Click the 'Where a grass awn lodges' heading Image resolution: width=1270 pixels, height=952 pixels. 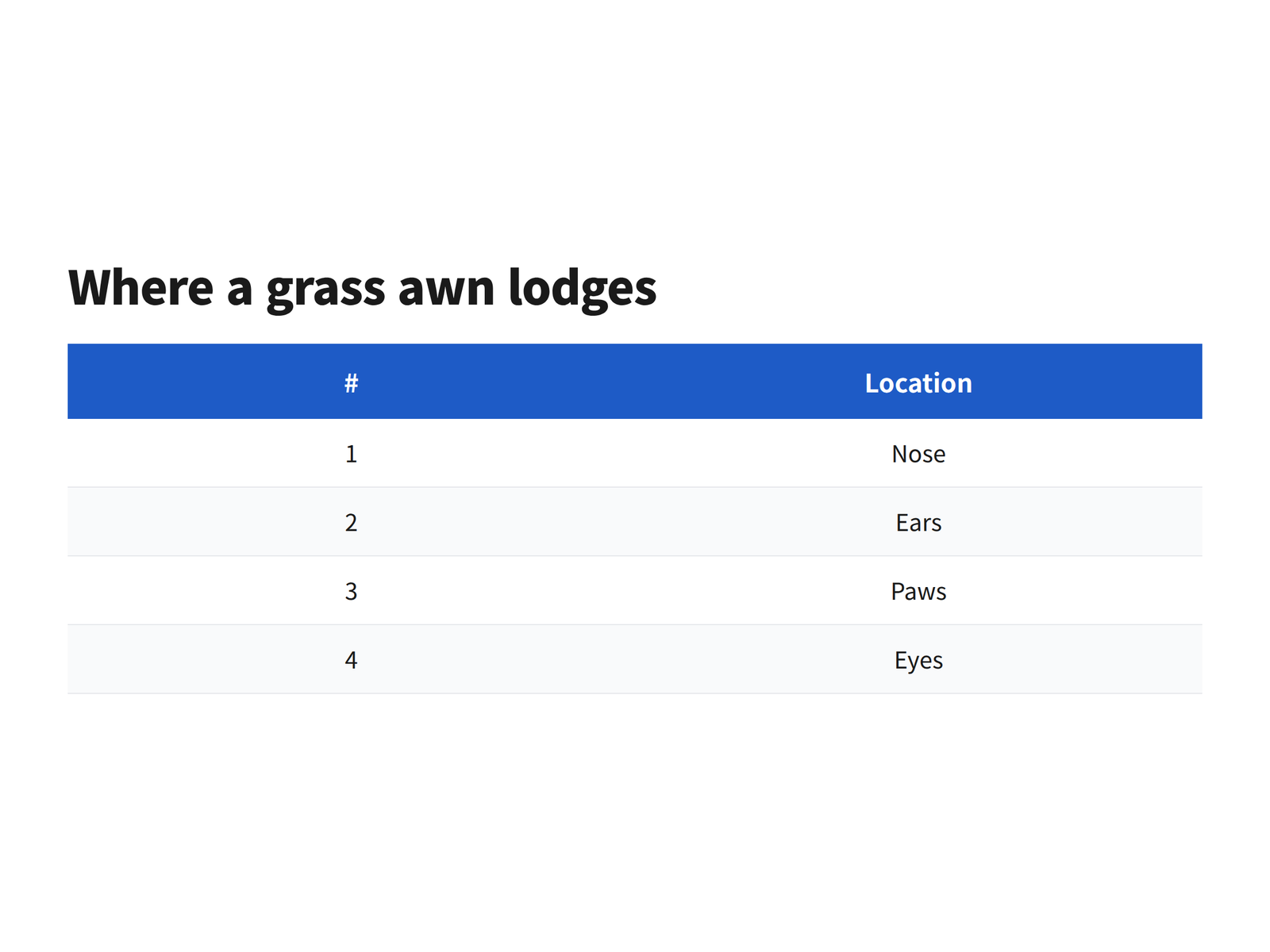(362, 288)
